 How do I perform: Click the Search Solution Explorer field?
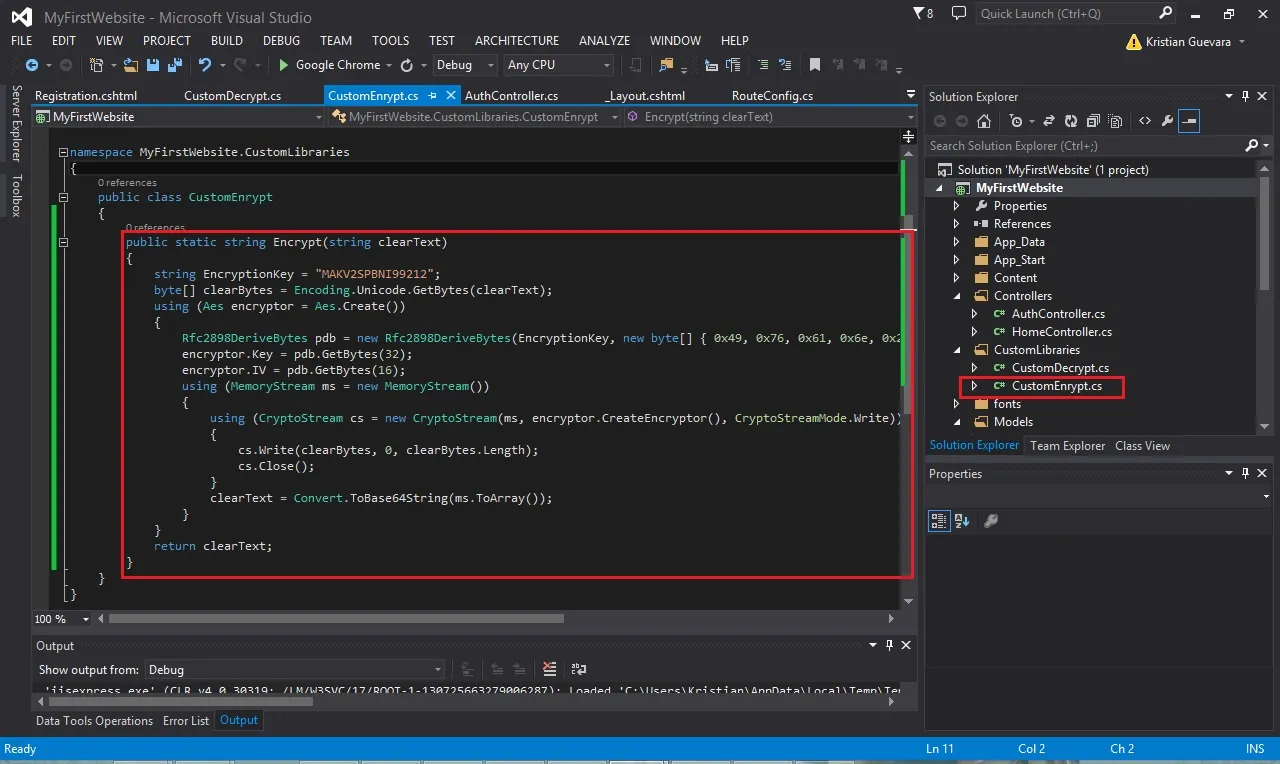point(1086,146)
